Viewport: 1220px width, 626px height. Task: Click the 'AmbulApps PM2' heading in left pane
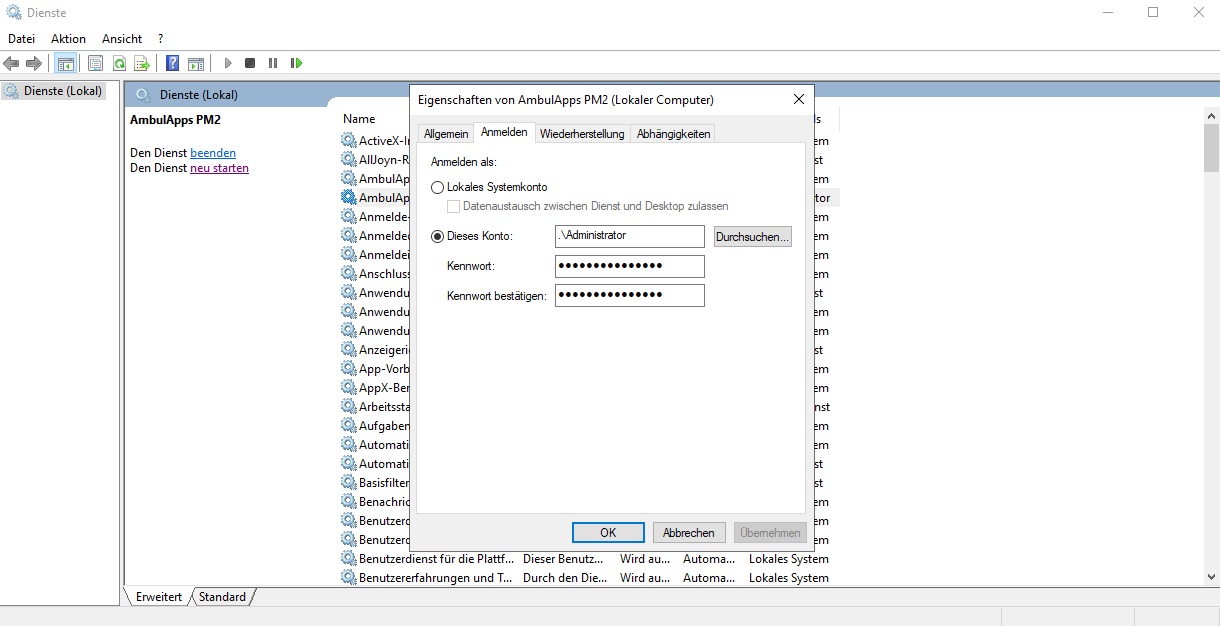[x=175, y=120]
